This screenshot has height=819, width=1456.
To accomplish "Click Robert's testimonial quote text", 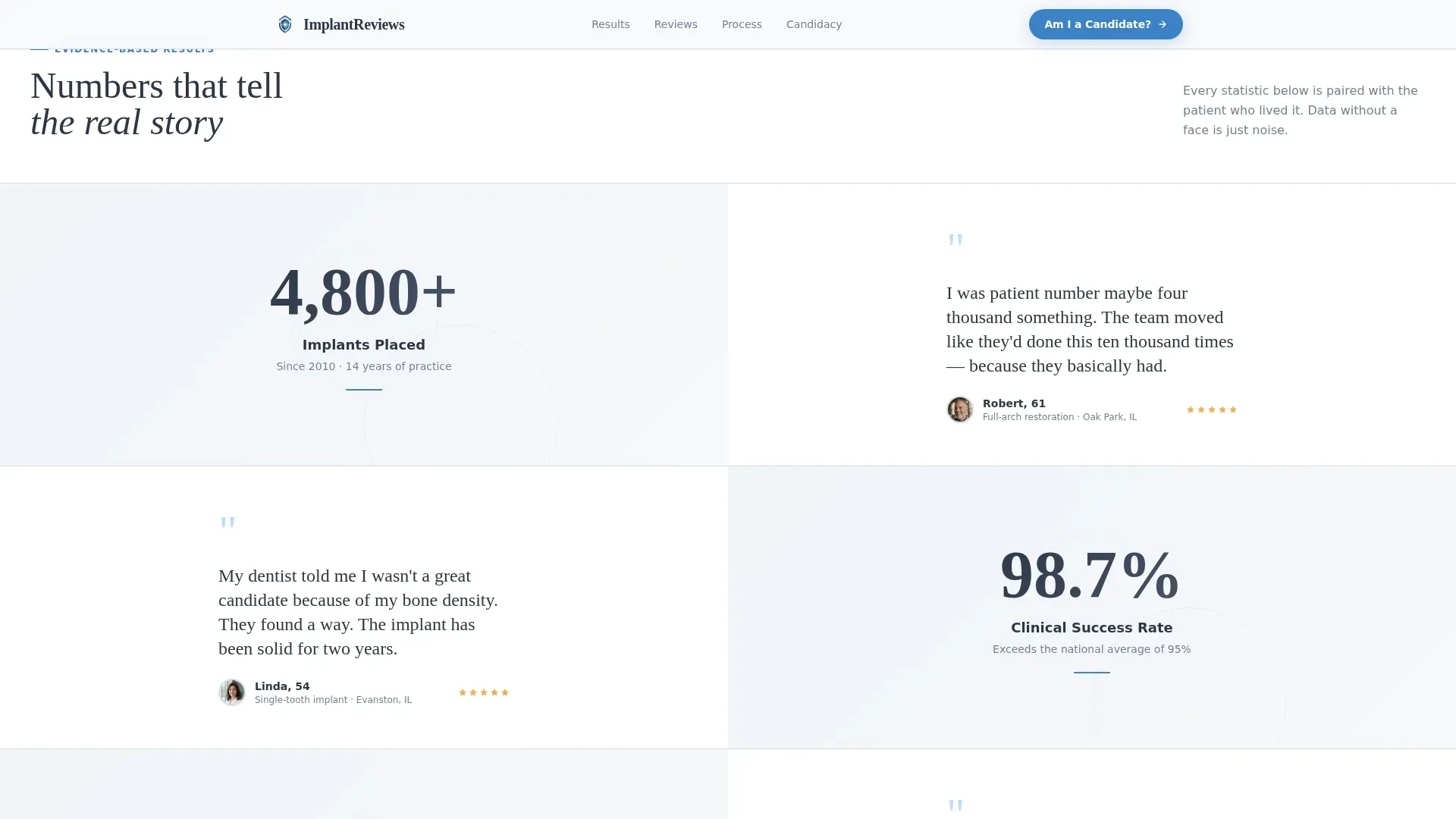I will click(x=1090, y=329).
